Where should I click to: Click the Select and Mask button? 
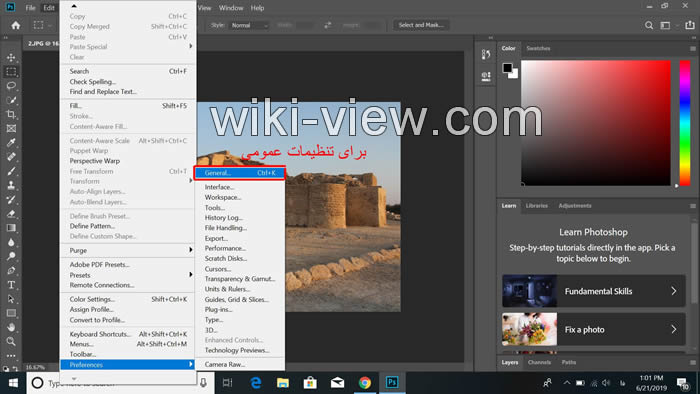(x=421, y=25)
